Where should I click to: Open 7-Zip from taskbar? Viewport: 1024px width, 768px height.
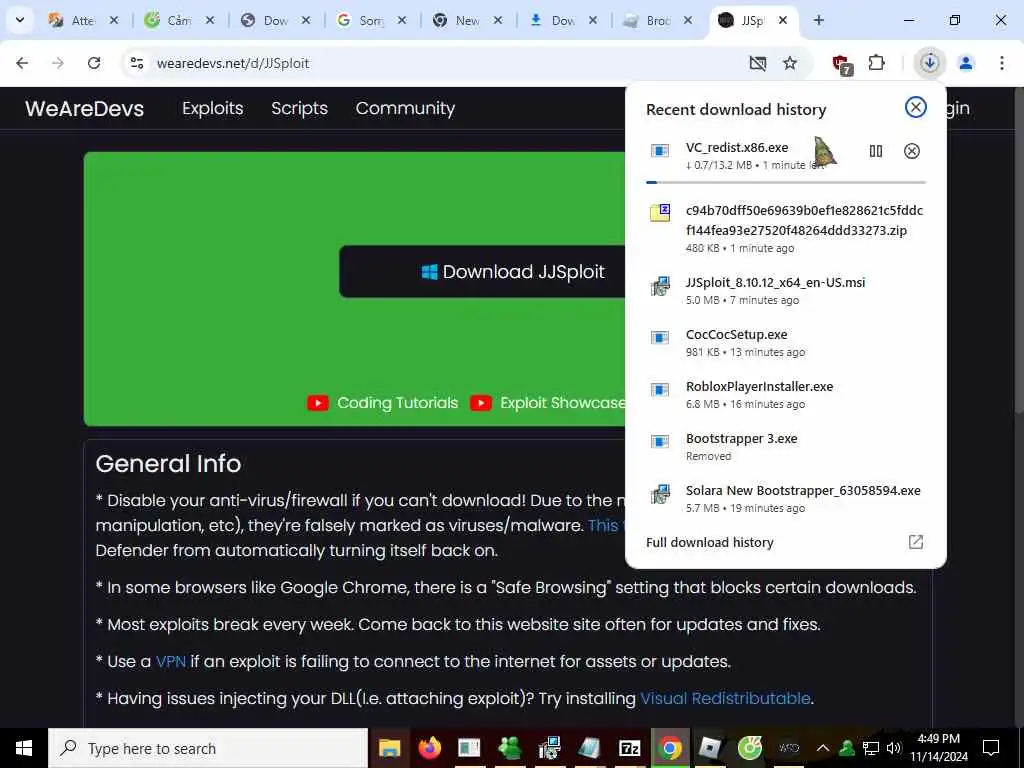pos(629,748)
